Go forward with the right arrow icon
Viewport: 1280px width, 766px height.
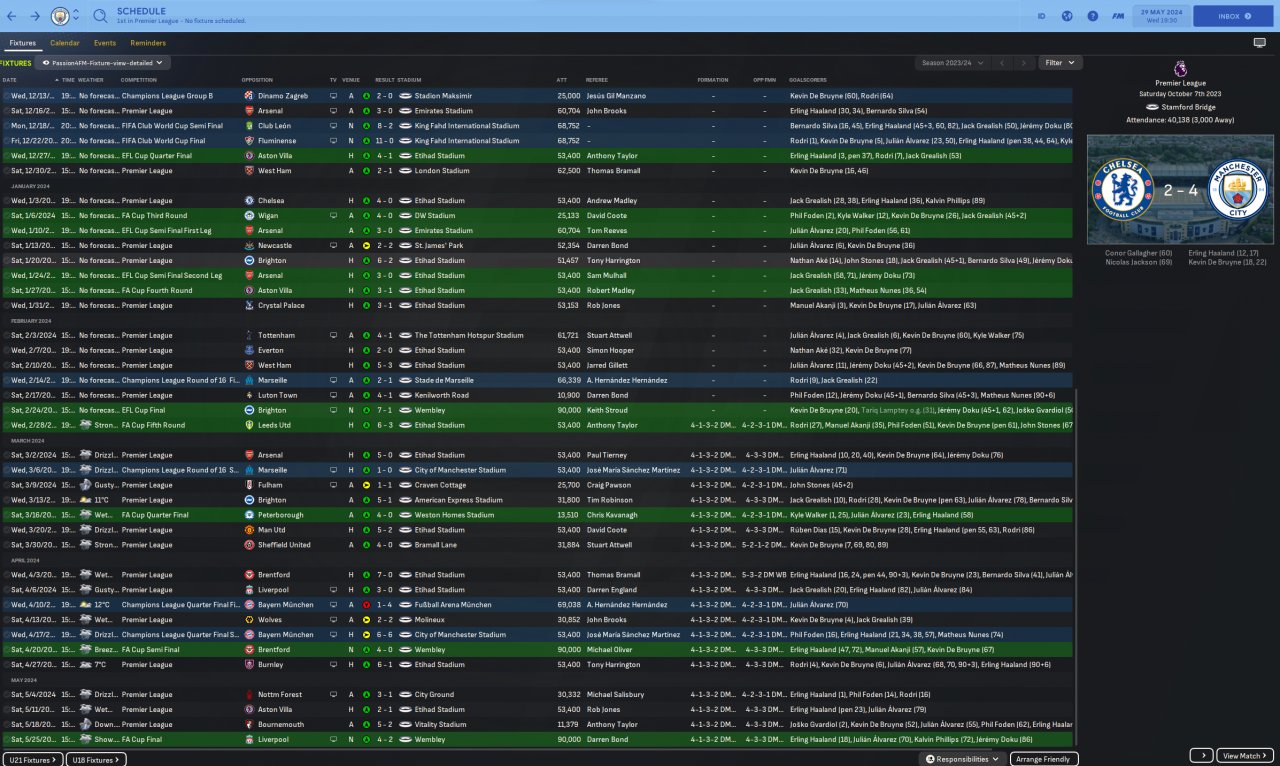[36, 16]
